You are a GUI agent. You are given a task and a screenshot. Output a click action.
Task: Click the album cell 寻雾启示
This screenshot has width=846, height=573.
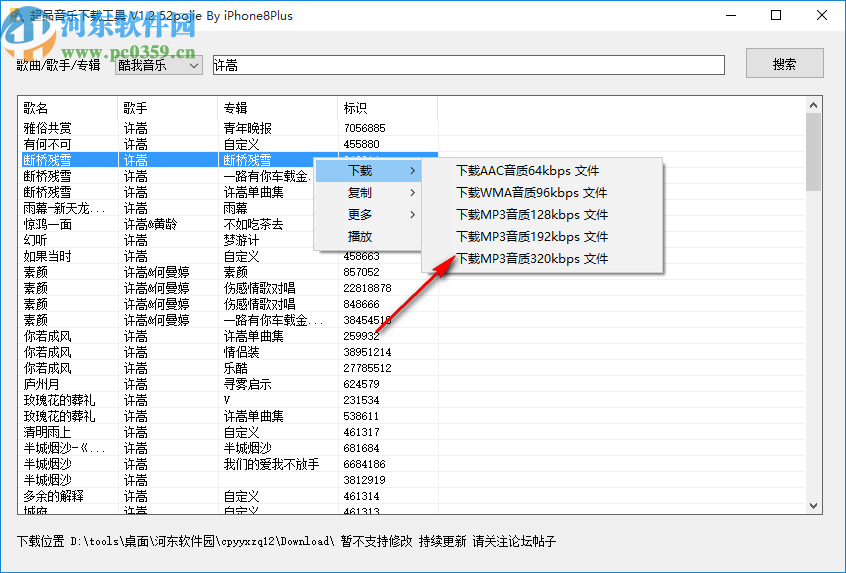tap(248, 385)
